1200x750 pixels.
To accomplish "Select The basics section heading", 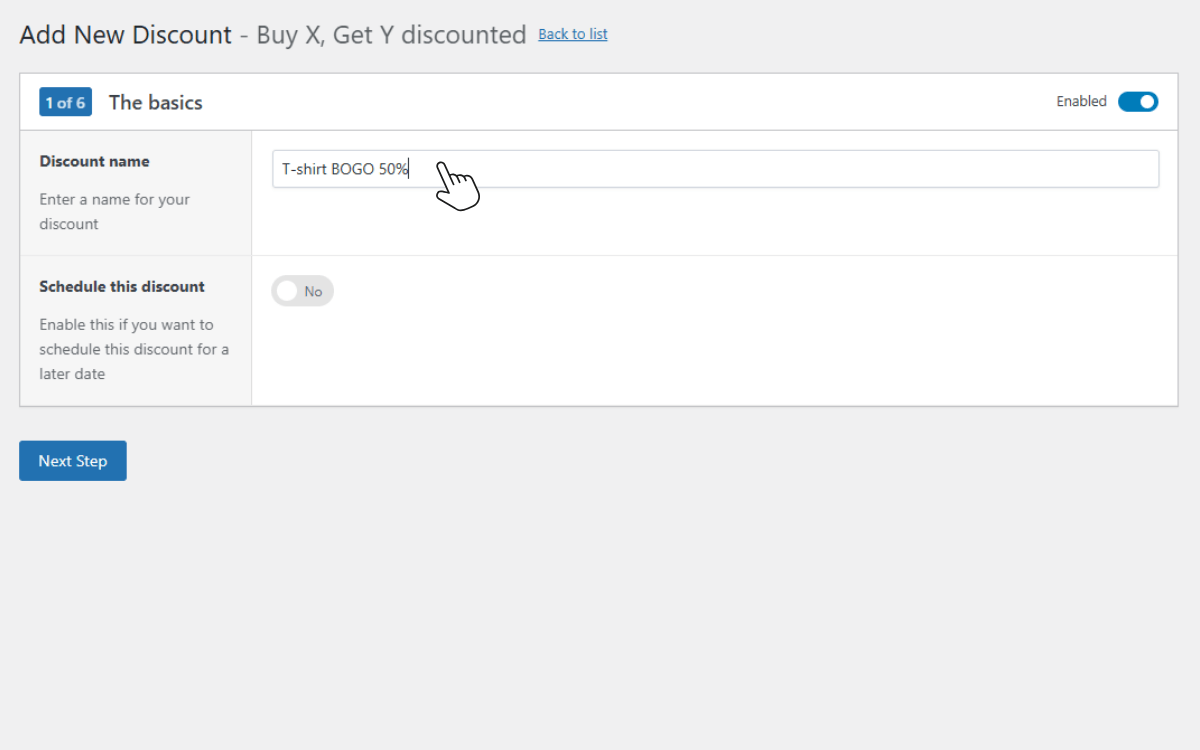I will [x=155, y=102].
